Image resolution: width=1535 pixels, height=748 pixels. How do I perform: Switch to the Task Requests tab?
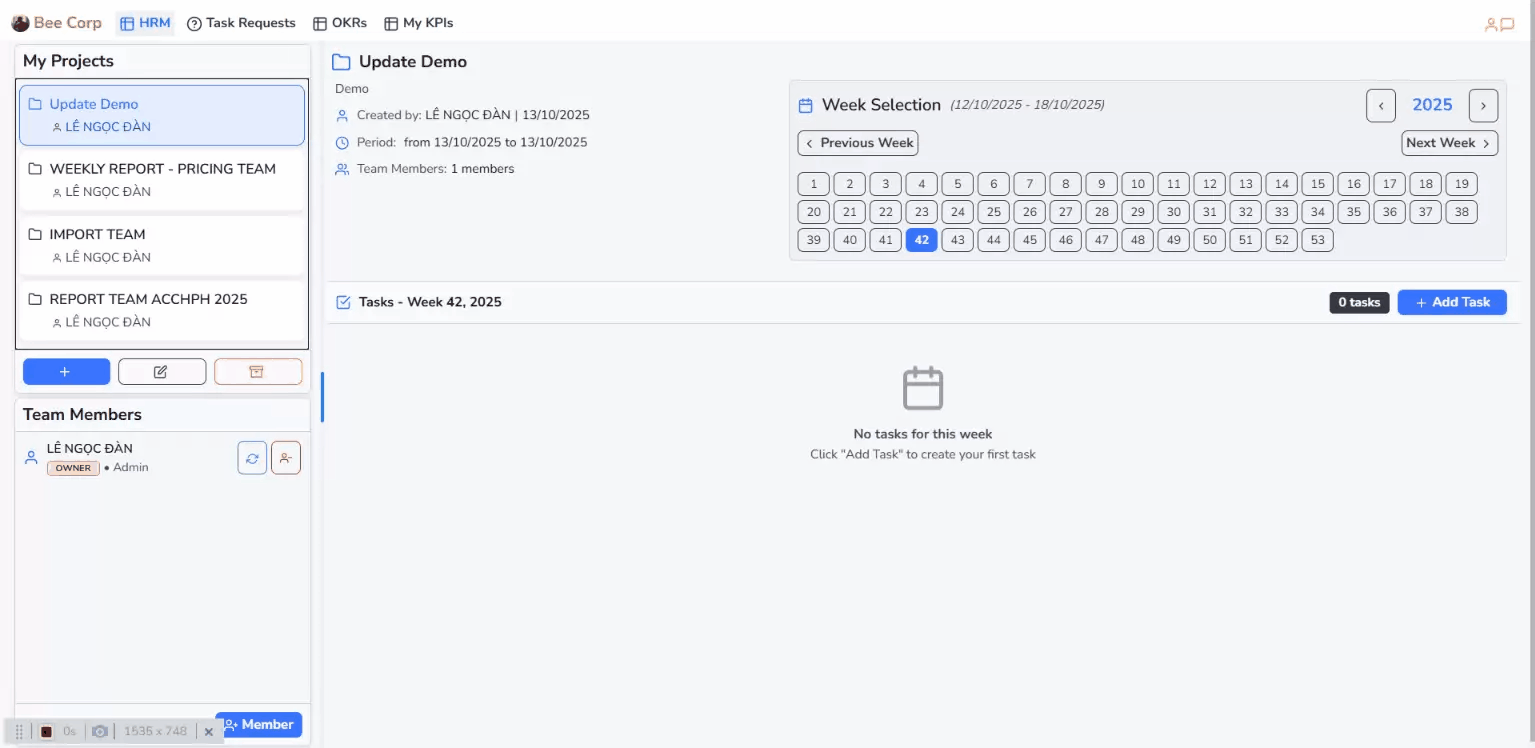[x=240, y=22]
